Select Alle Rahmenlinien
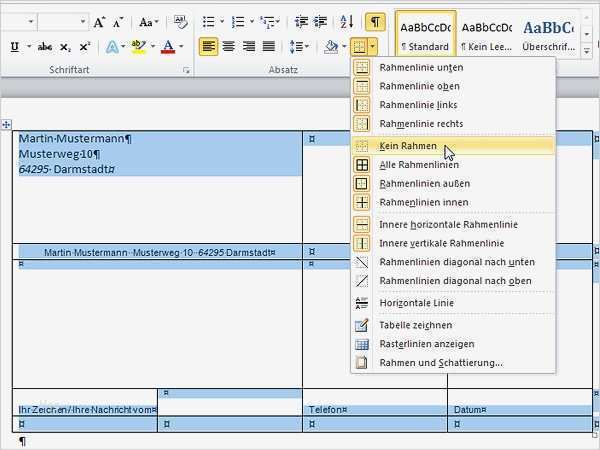 click(452, 165)
